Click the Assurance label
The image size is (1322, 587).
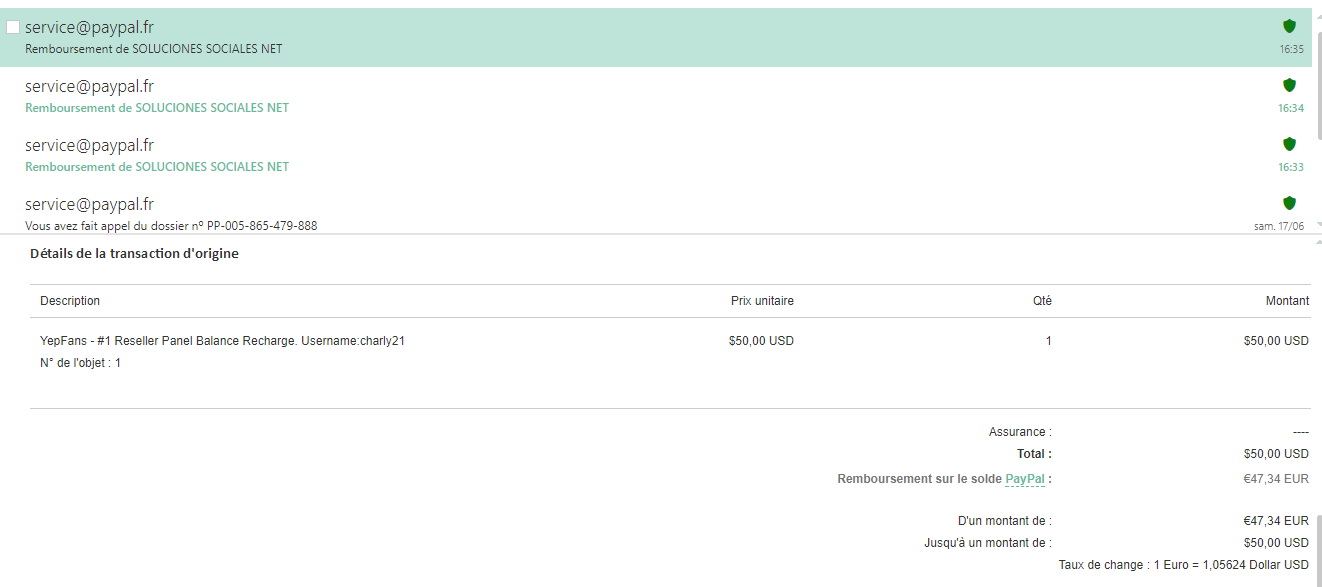tap(1020, 432)
